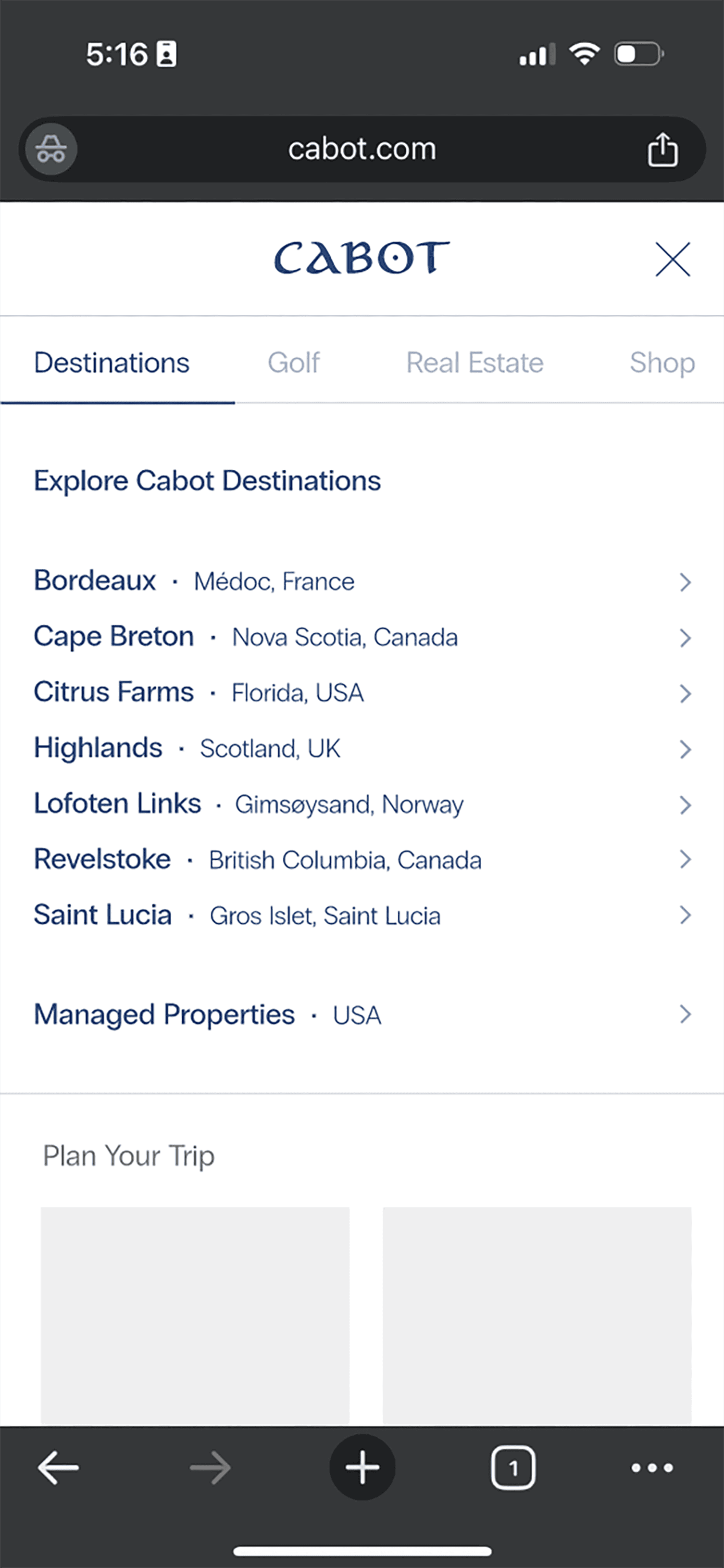This screenshot has width=724, height=1568.
Task: Expand the Cape Breton row chevron
Action: click(685, 638)
